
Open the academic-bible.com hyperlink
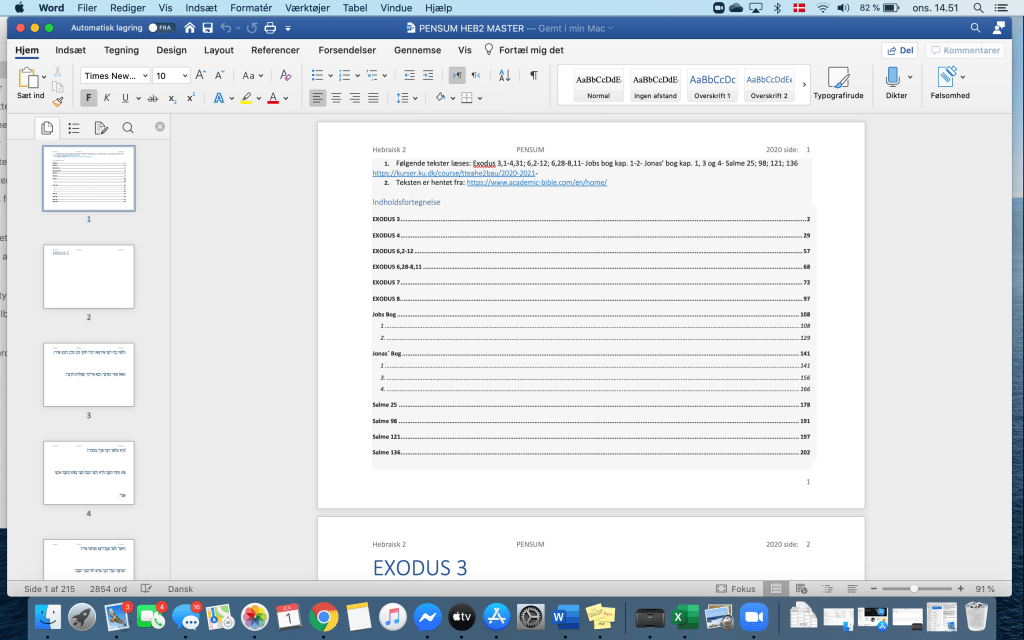click(x=536, y=183)
